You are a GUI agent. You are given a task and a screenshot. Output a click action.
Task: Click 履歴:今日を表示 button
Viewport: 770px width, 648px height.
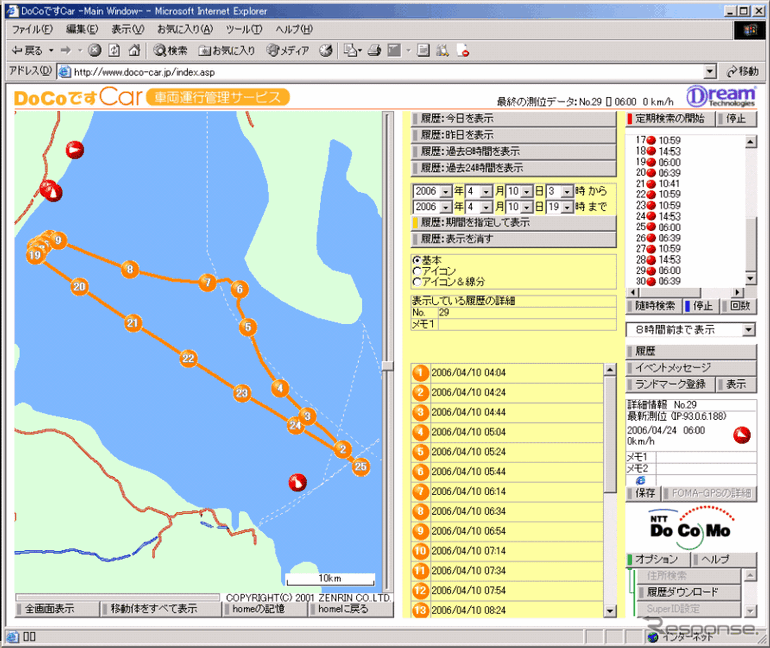513,118
